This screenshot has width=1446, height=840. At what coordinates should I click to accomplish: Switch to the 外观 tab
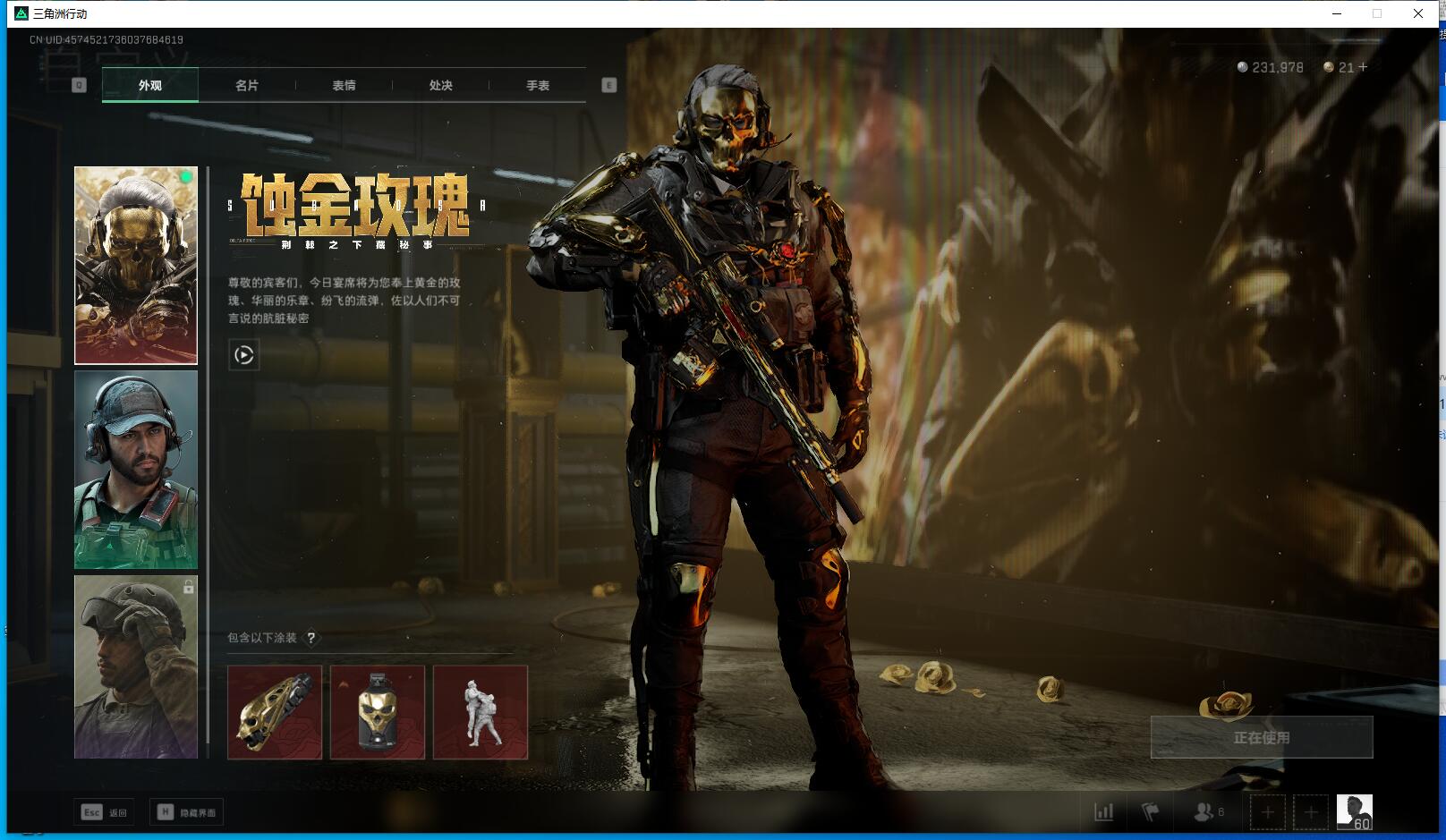(150, 85)
